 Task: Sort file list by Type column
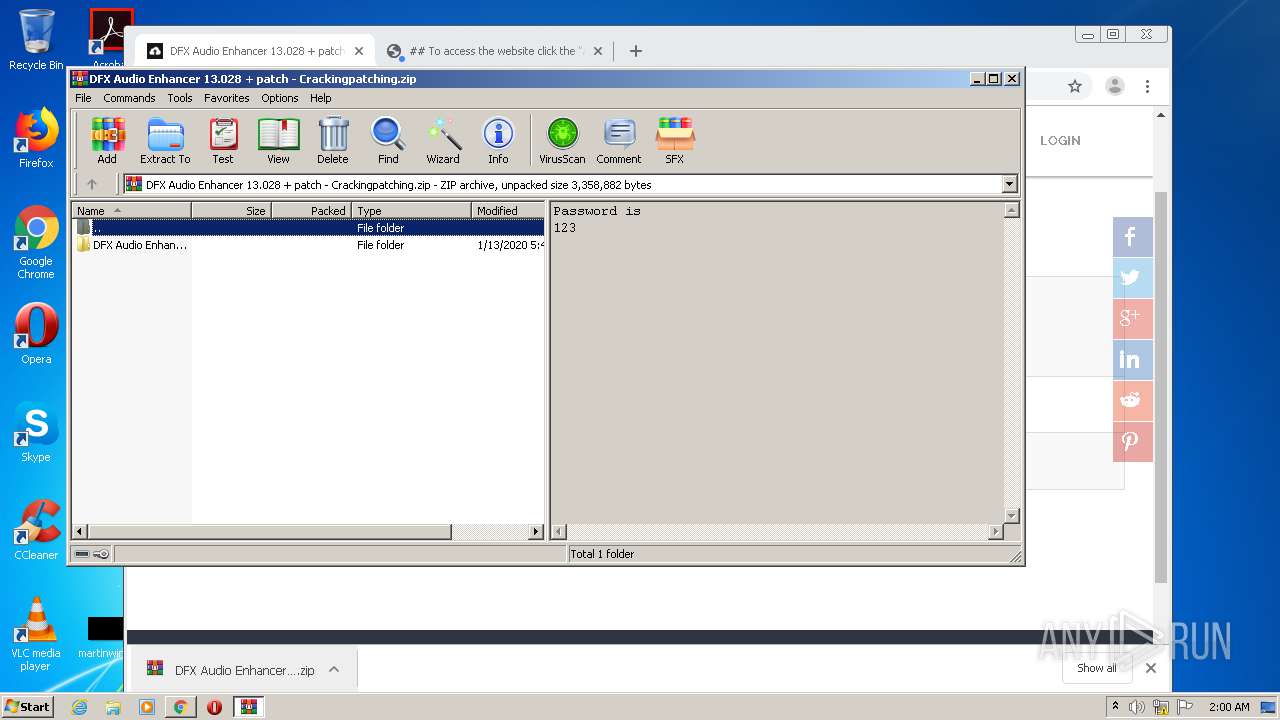pos(411,210)
